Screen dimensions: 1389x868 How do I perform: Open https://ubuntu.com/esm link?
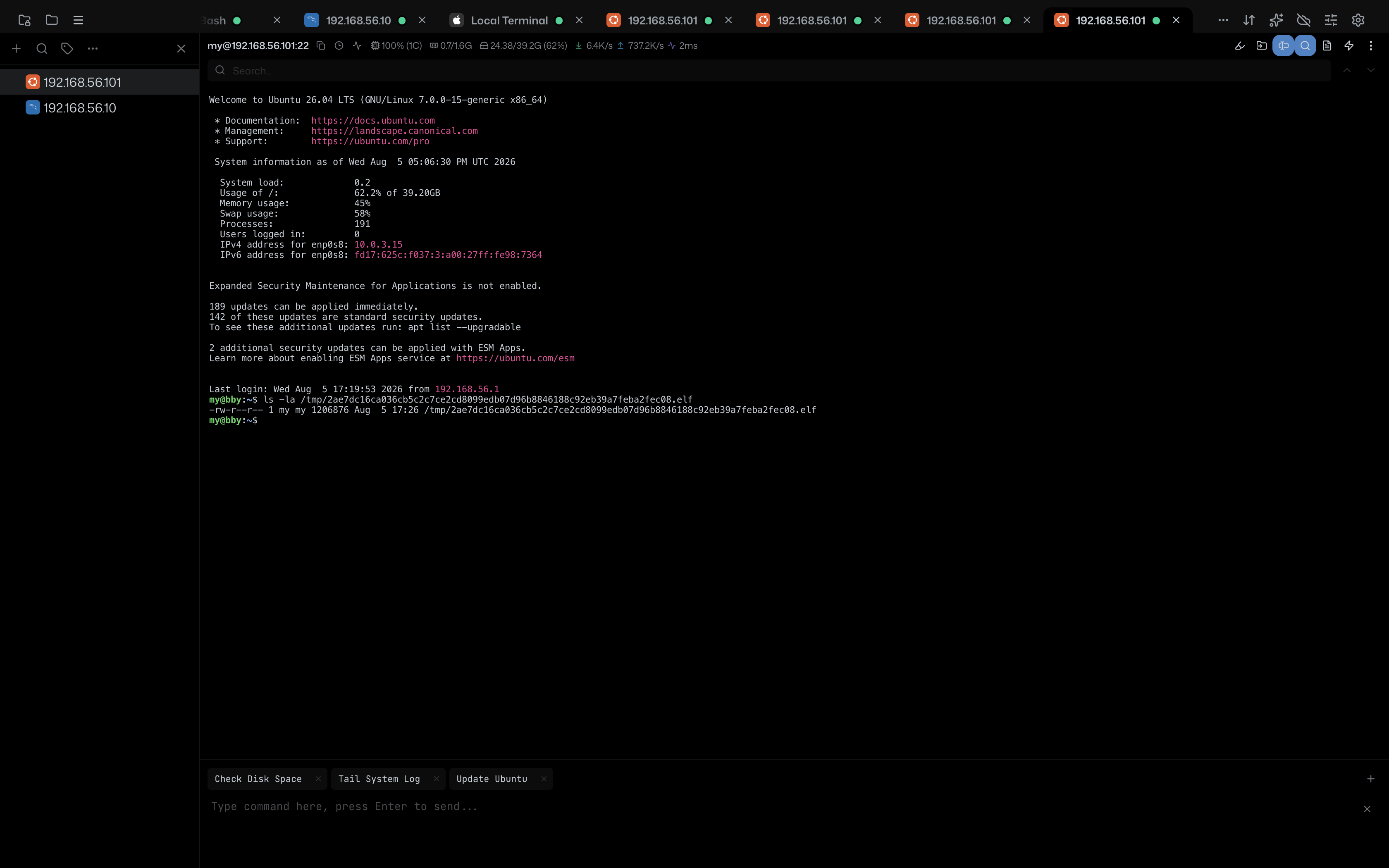pyautogui.click(x=516, y=358)
